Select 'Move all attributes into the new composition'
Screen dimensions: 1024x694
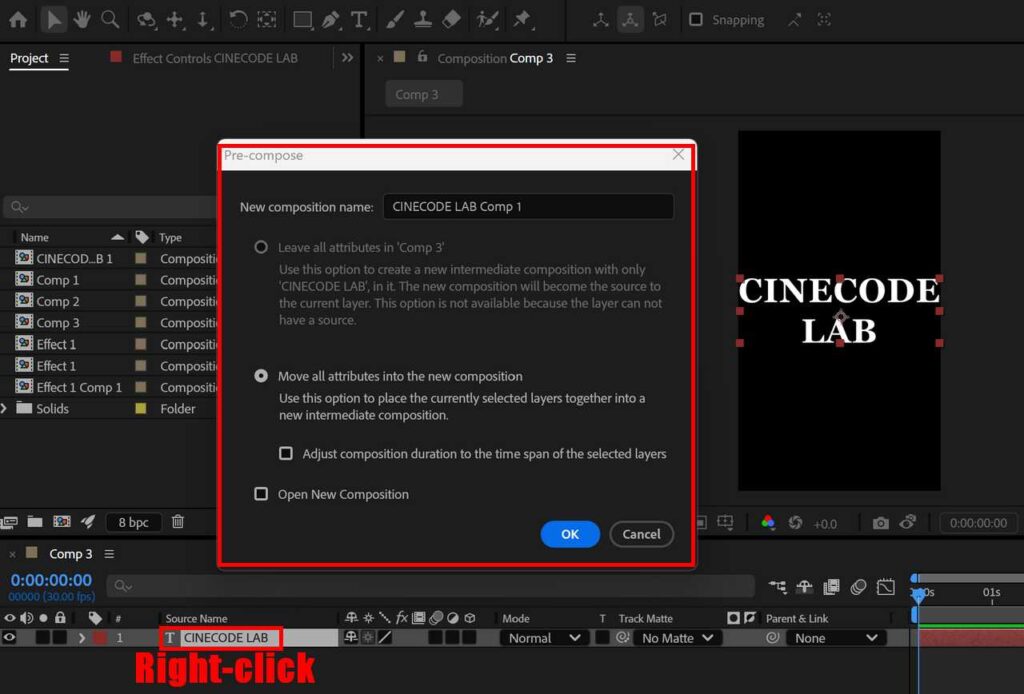pyautogui.click(x=261, y=376)
